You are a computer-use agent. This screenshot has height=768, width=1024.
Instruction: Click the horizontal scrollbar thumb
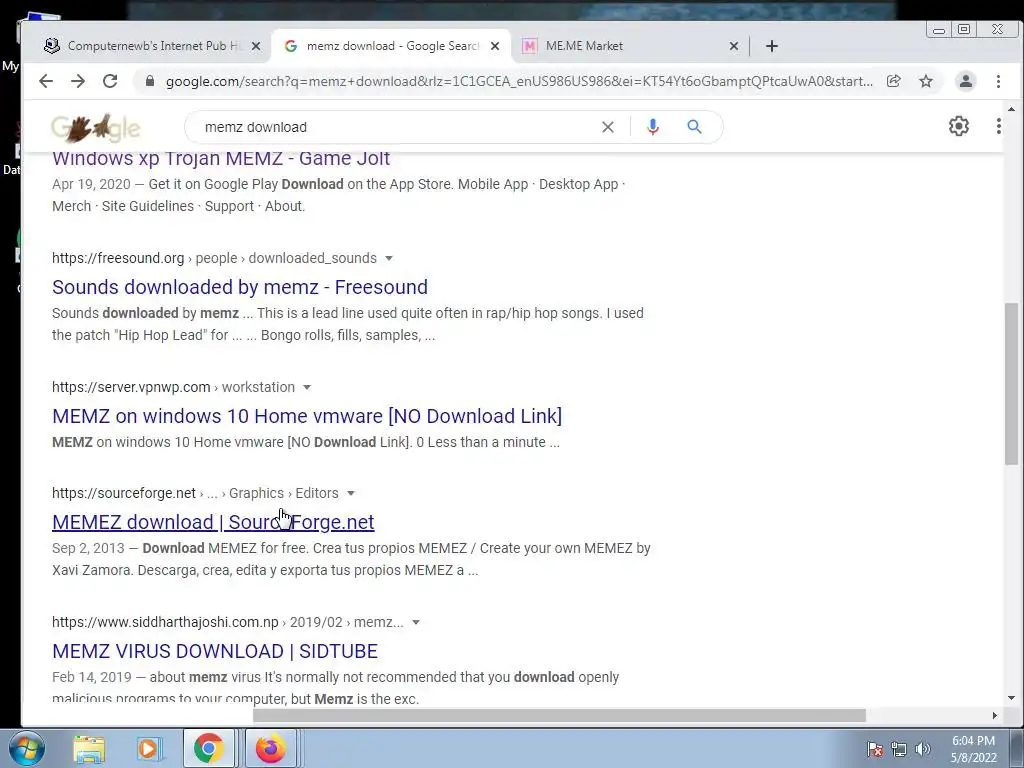pyautogui.click(x=559, y=716)
